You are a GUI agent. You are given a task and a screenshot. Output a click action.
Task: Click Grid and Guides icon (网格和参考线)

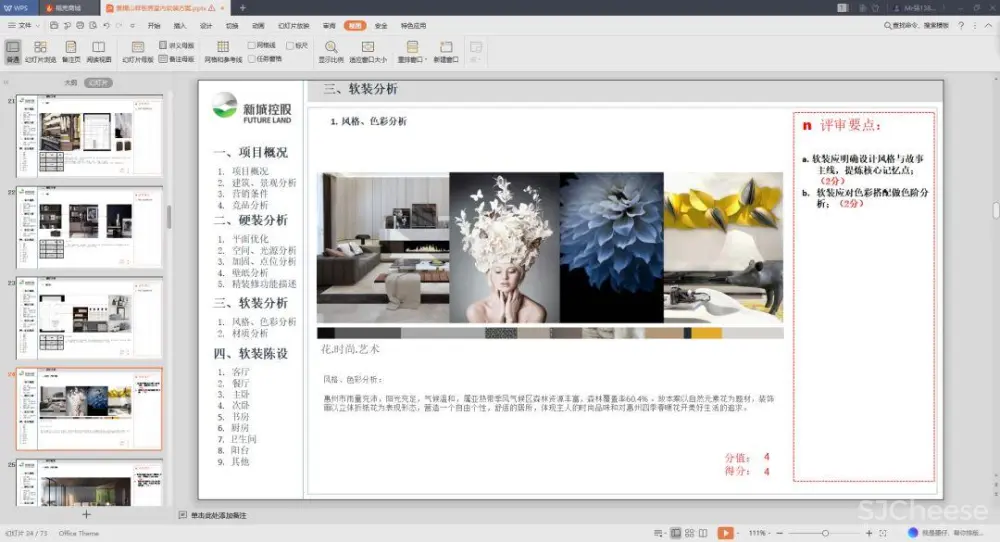point(223,51)
